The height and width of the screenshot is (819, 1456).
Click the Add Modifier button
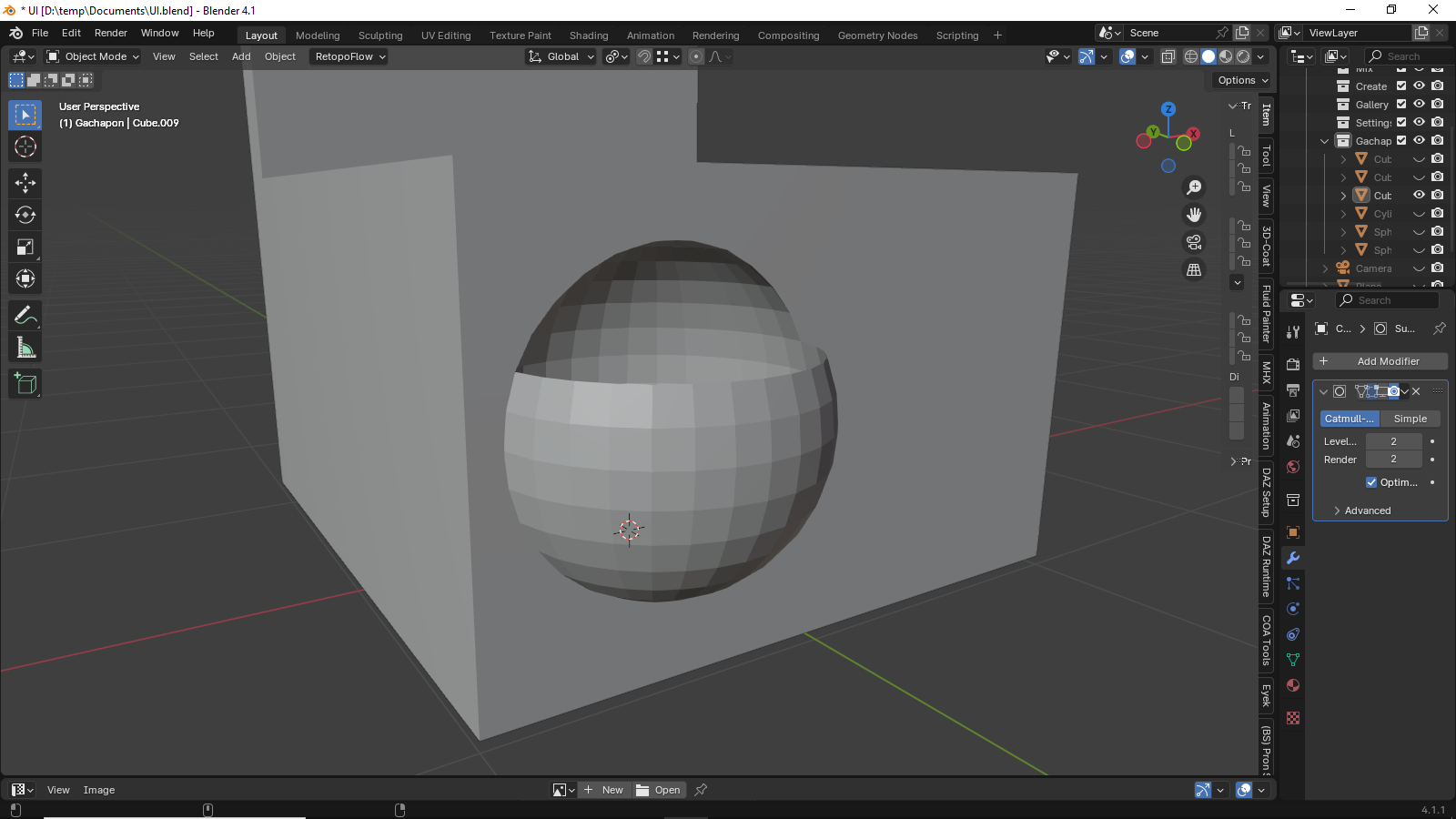pos(1380,361)
